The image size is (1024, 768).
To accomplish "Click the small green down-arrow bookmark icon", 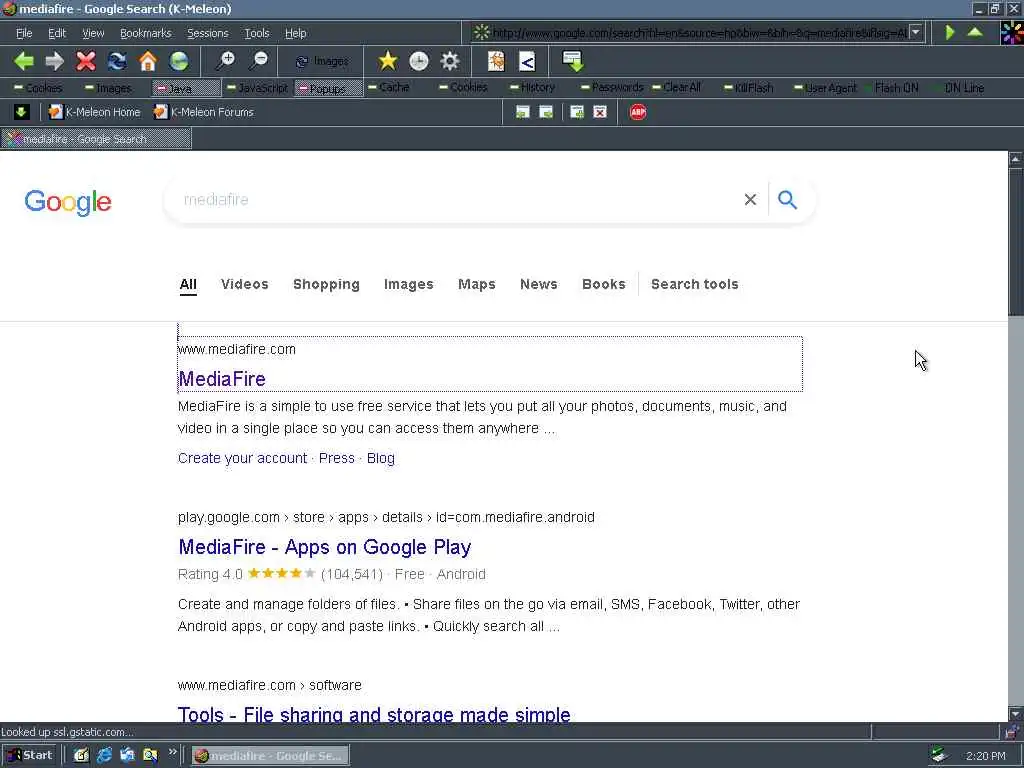I will [x=21, y=112].
